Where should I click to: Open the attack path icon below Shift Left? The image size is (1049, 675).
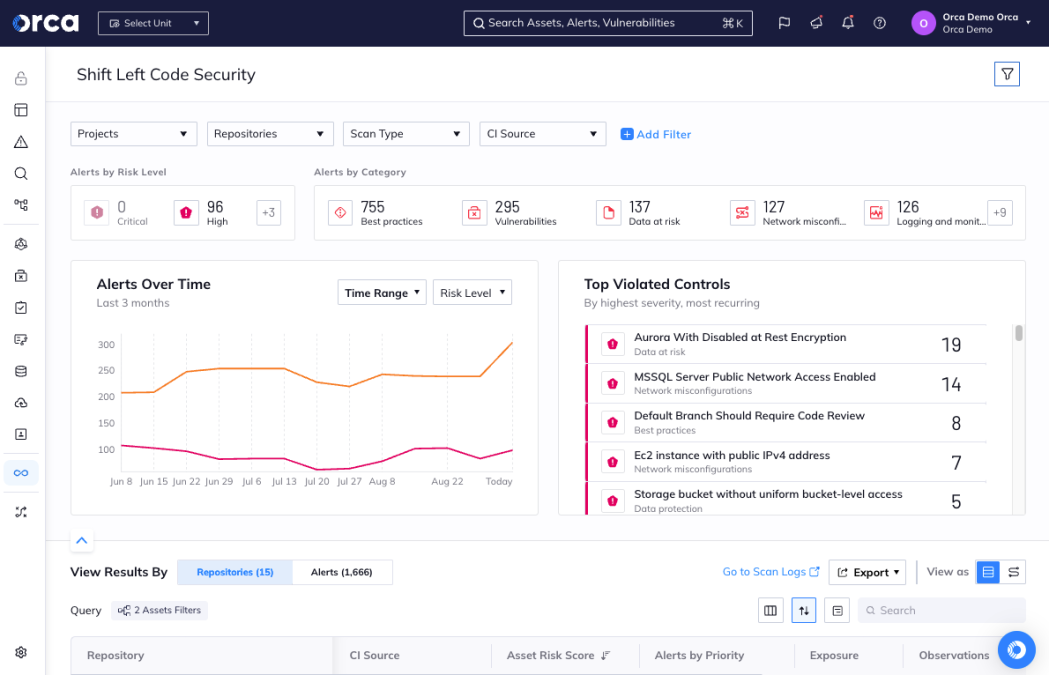coord(20,511)
